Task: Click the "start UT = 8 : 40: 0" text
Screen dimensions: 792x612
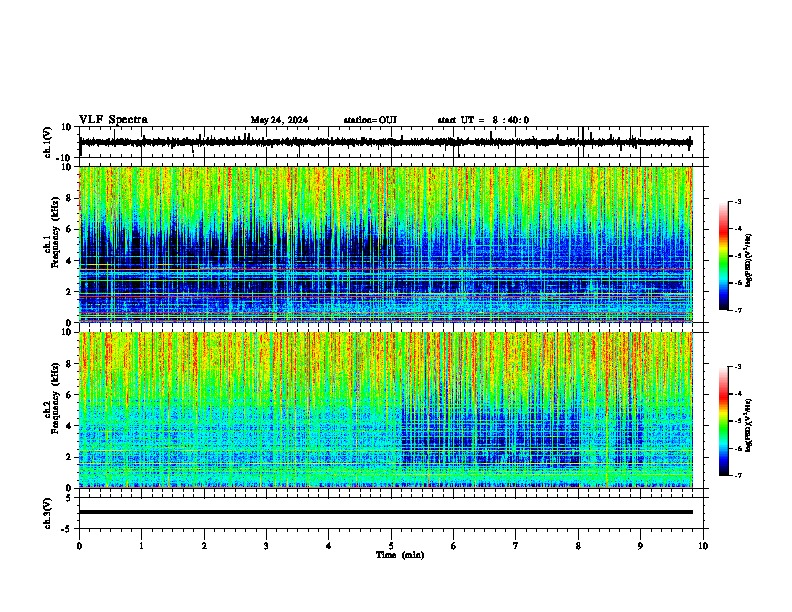Action: tap(483, 120)
